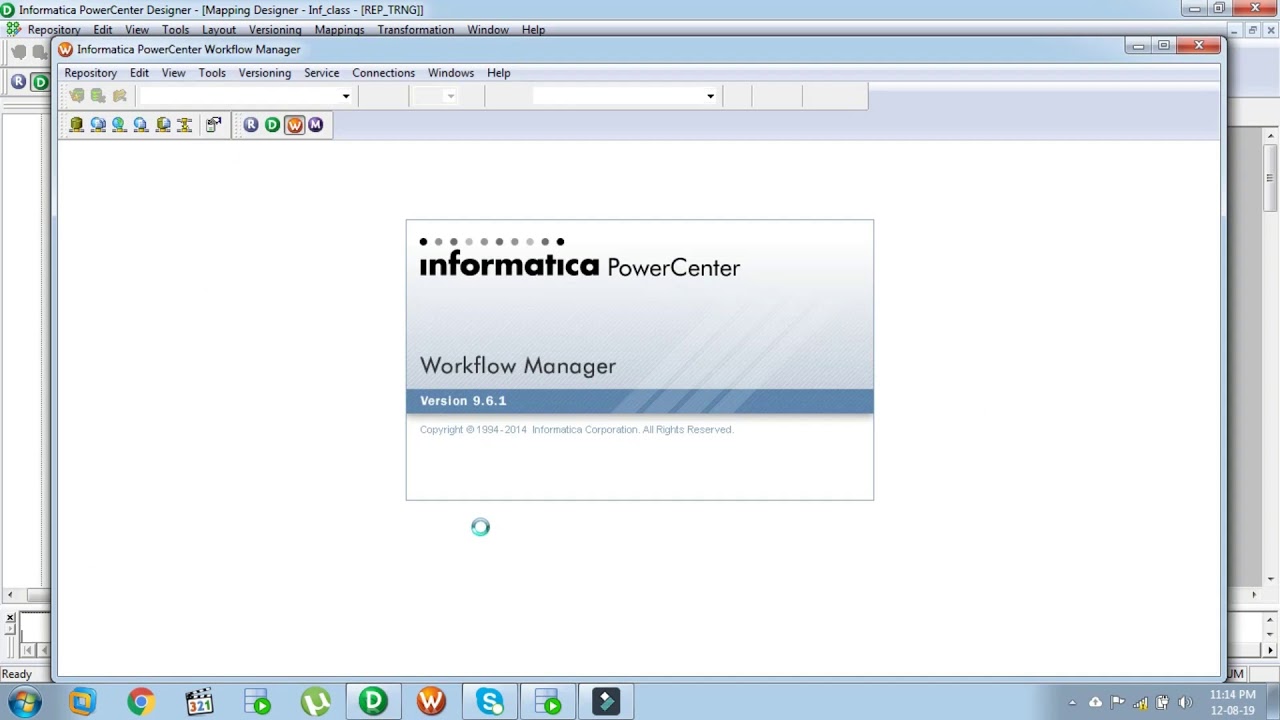Click the small greyed-out dropdown arrow in toolbar
This screenshot has width=1280, height=720.
450,96
